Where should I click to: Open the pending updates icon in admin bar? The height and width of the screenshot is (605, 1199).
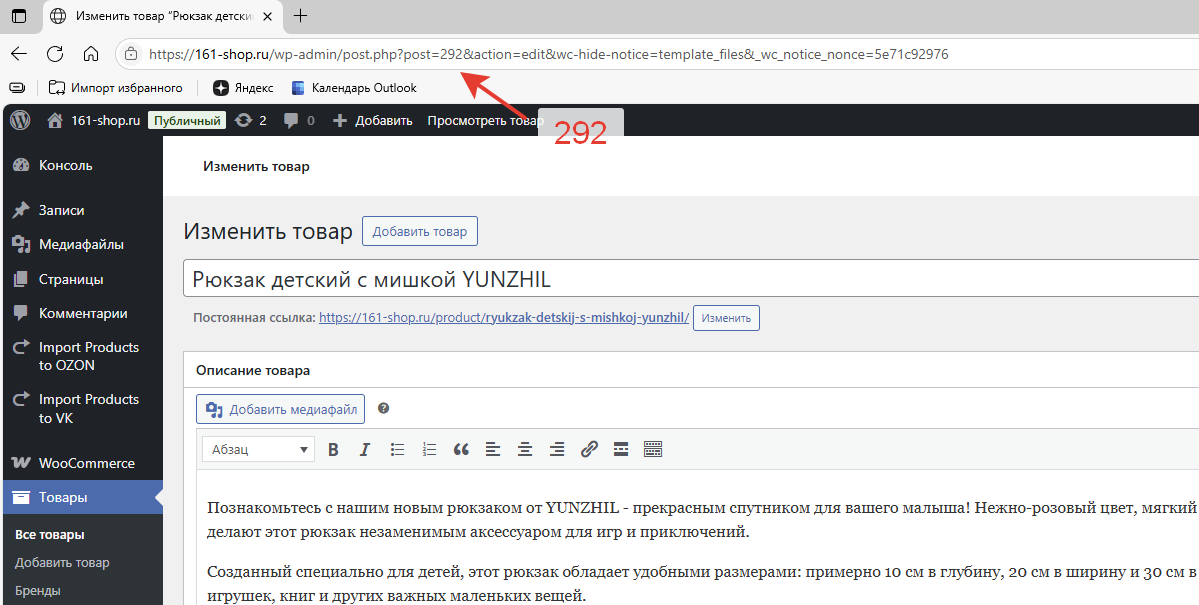click(x=250, y=121)
